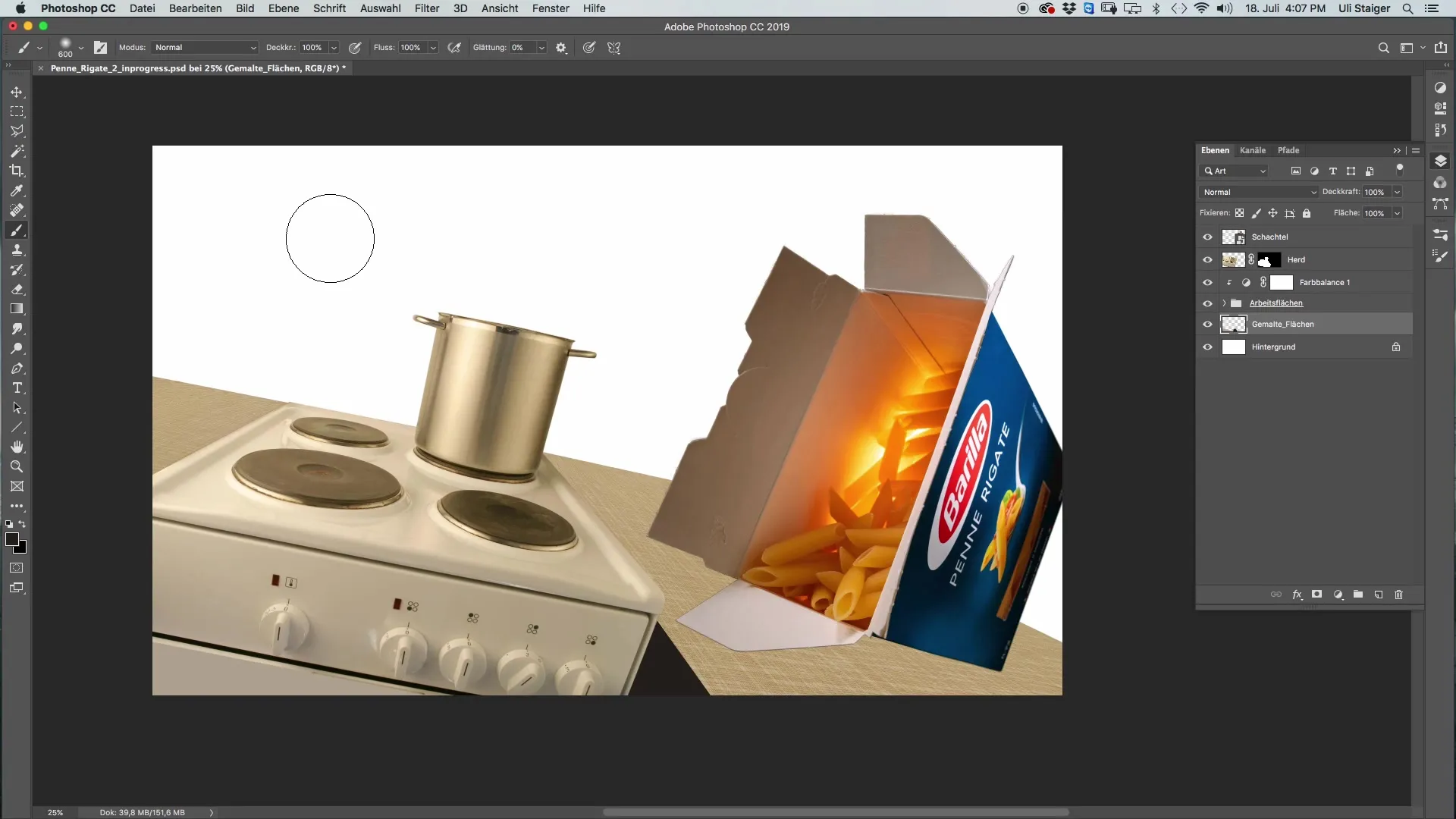Screen dimensions: 1456x819
Task: Open brush settings panel in options bar
Action: click(100, 47)
